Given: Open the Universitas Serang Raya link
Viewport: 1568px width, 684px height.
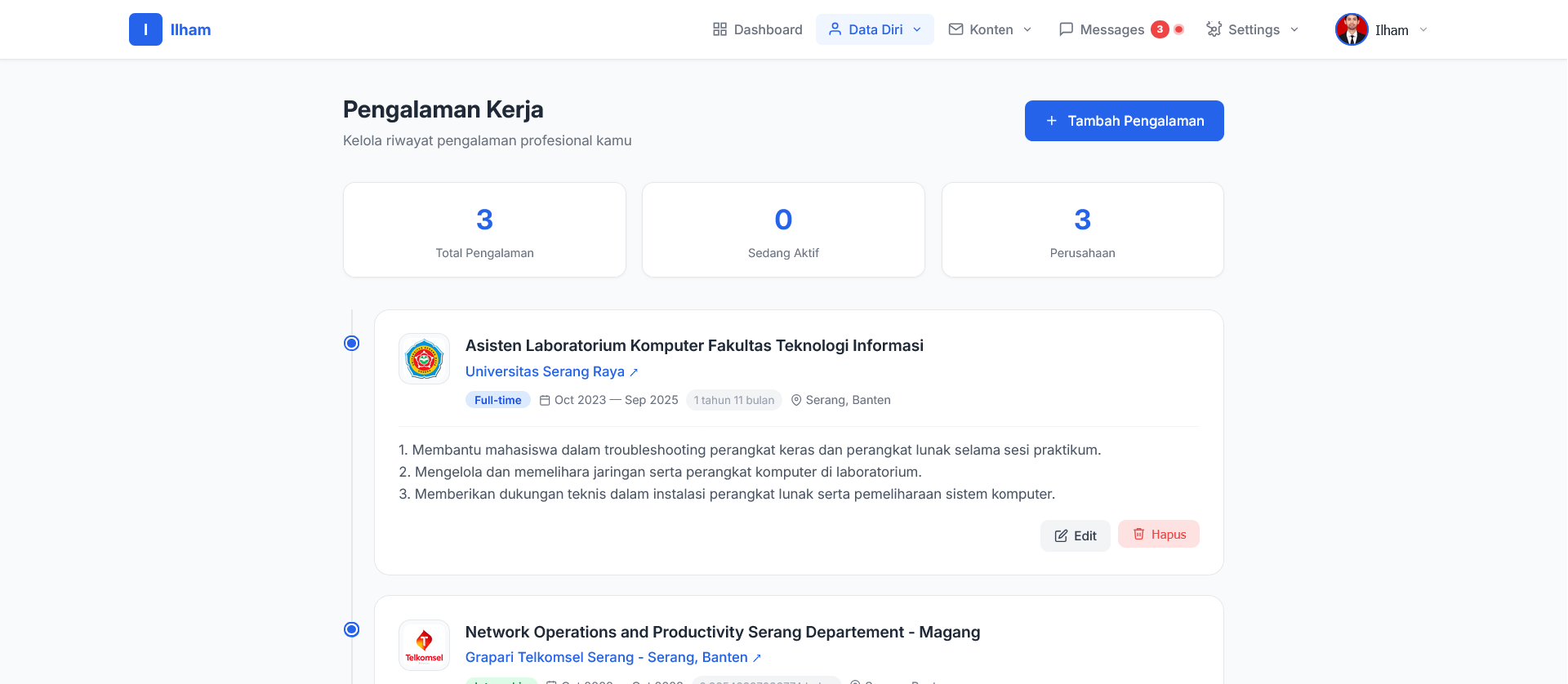Looking at the screenshot, I should pos(545,371).
